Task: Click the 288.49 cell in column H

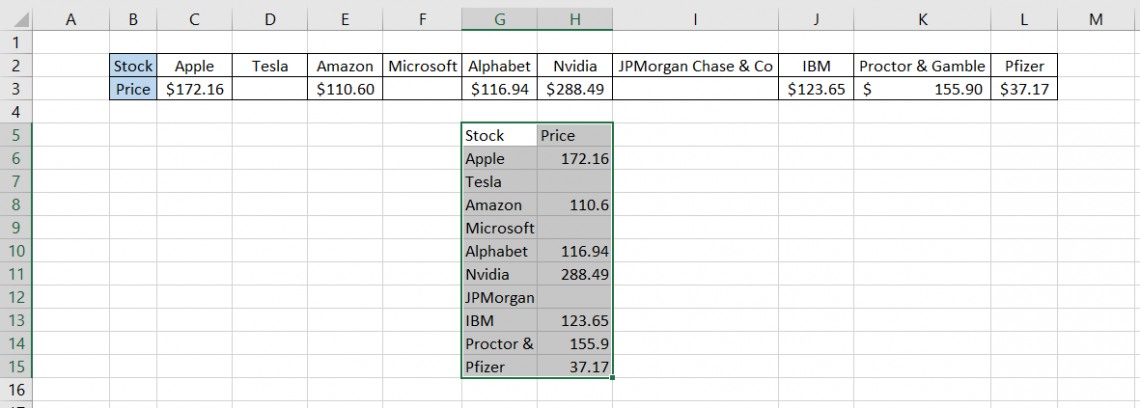Action: 574,274
